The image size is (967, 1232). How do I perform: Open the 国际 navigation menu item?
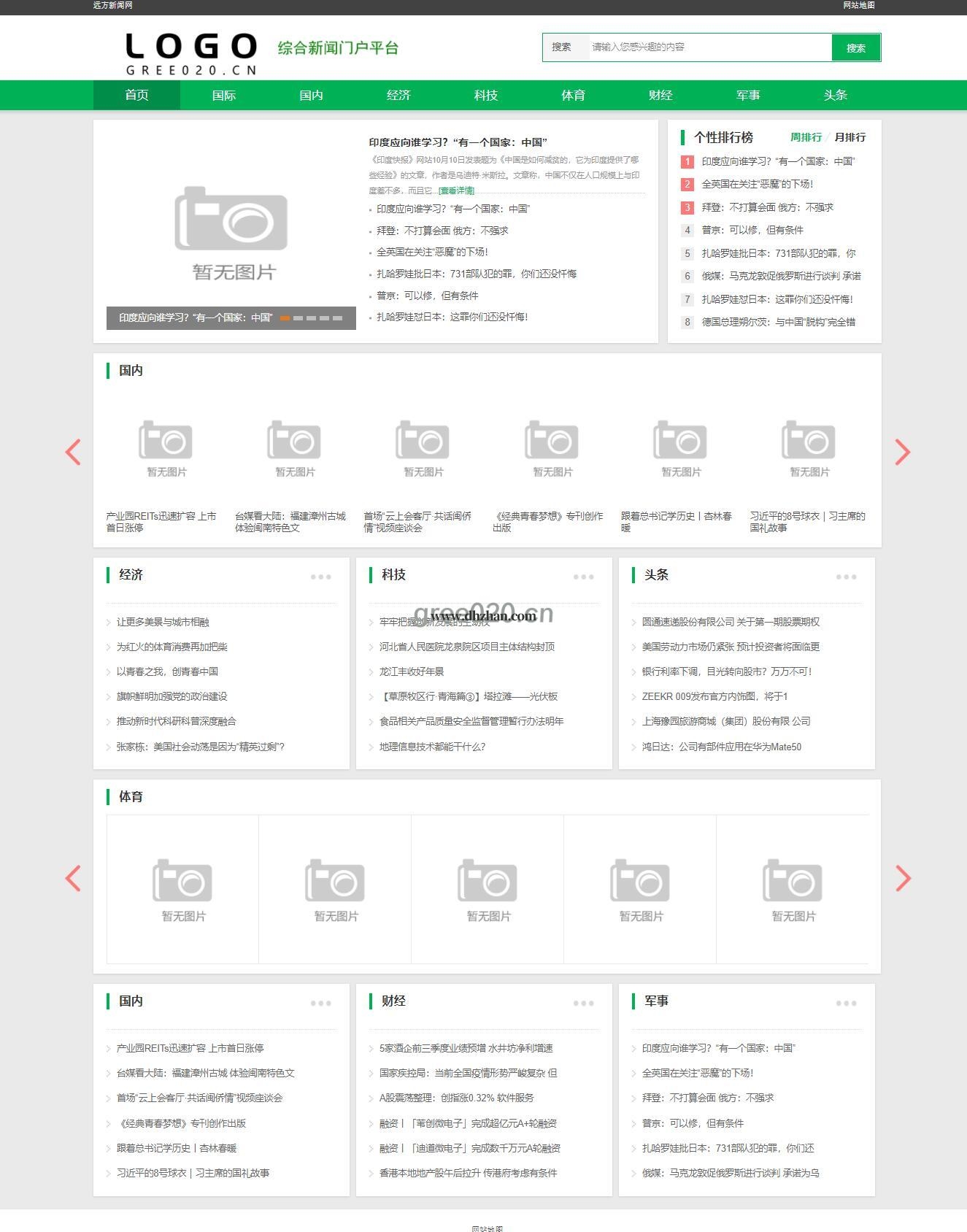224,96
